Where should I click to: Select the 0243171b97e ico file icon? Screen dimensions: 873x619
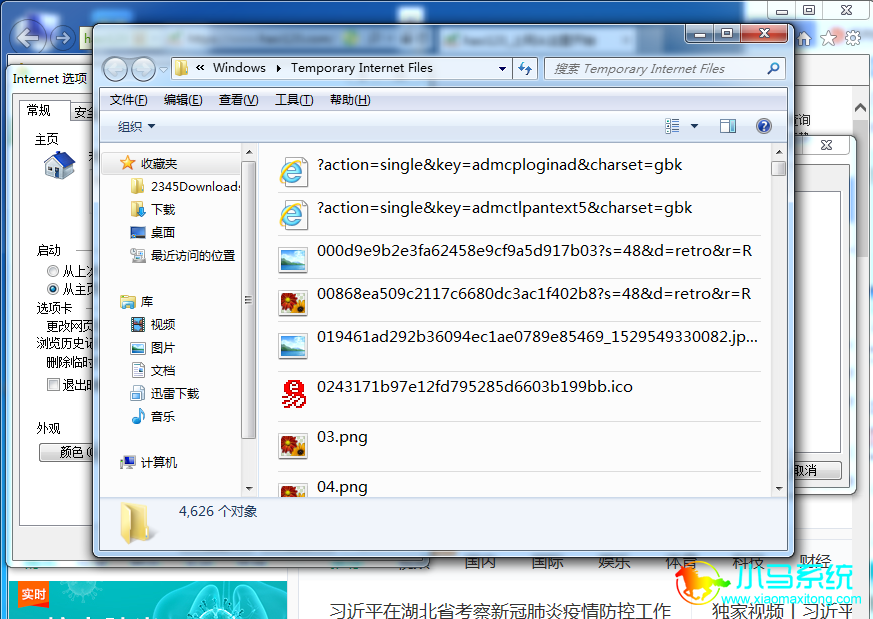(293, 394)
